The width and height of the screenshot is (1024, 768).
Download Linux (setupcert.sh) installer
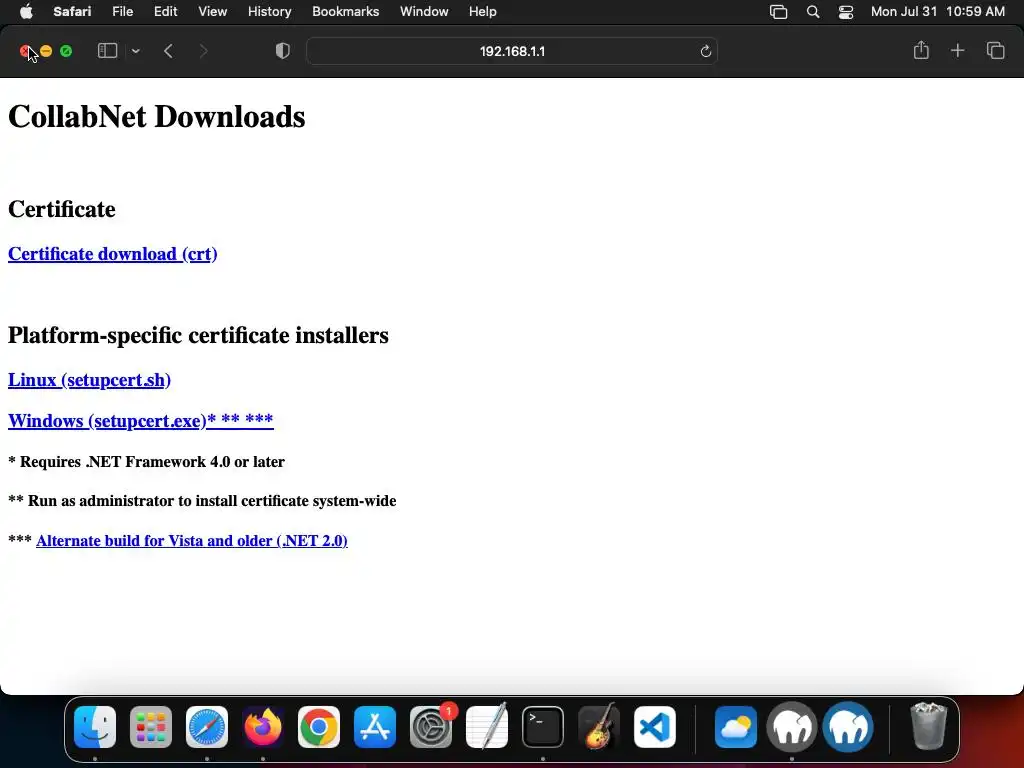(x=89, y=379)
